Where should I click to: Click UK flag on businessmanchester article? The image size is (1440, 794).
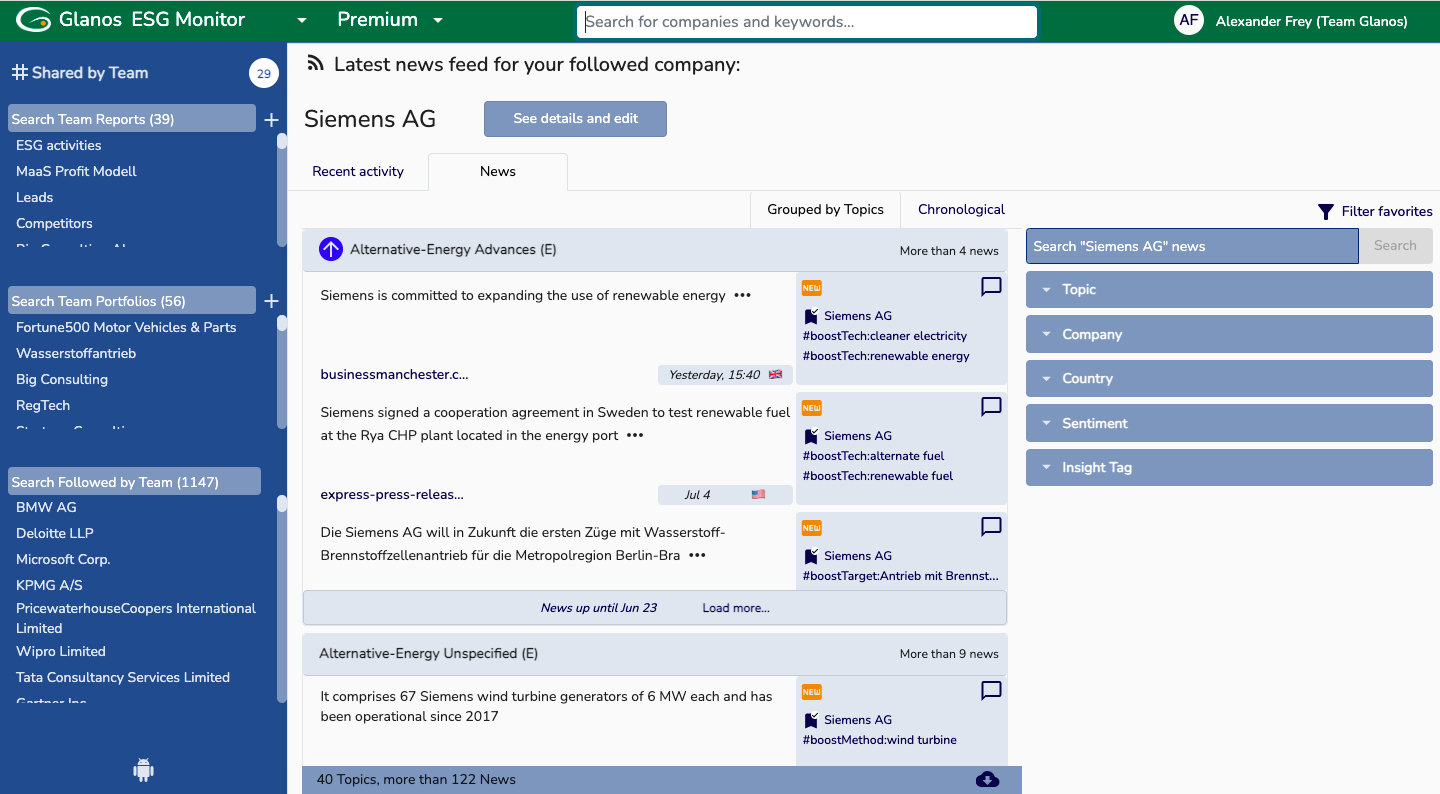[x=775, y=375]
